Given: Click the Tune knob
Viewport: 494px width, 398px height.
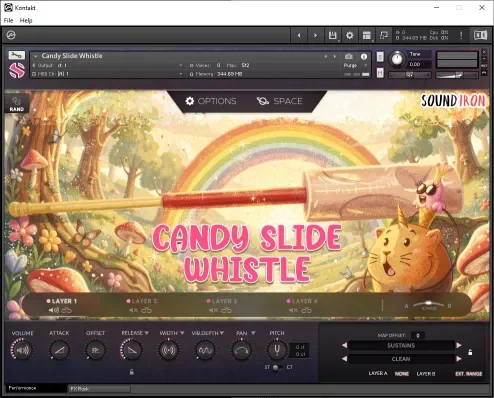Looking at the screenshot, I should point(397,59).
